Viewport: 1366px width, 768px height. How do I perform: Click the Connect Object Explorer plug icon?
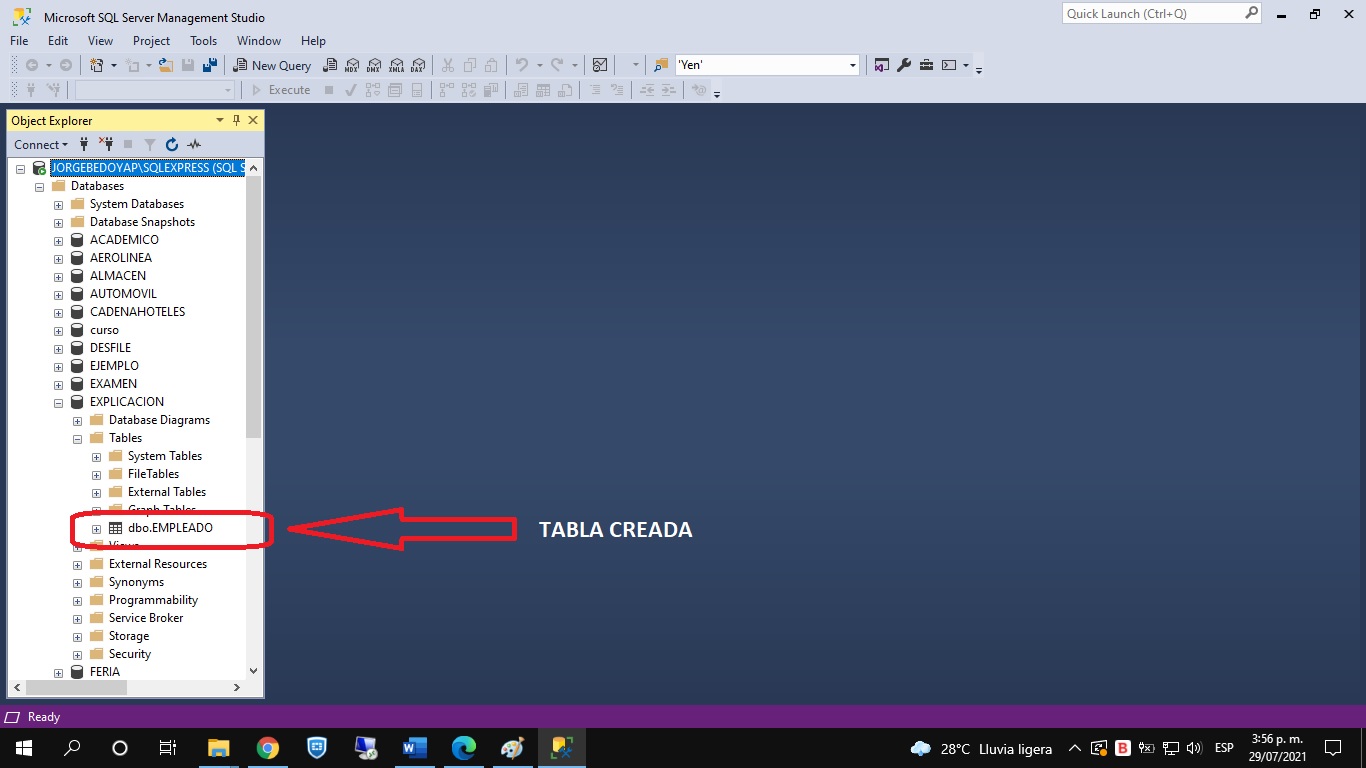[84, 144]
